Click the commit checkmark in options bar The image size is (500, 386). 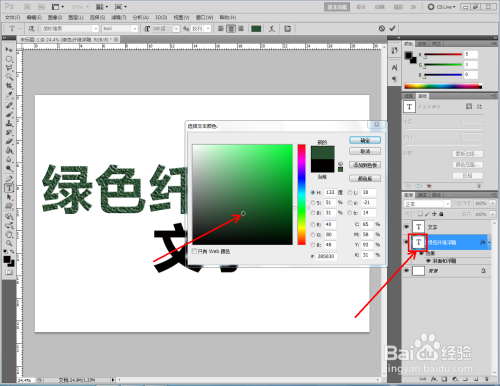(x=392, y=28)
